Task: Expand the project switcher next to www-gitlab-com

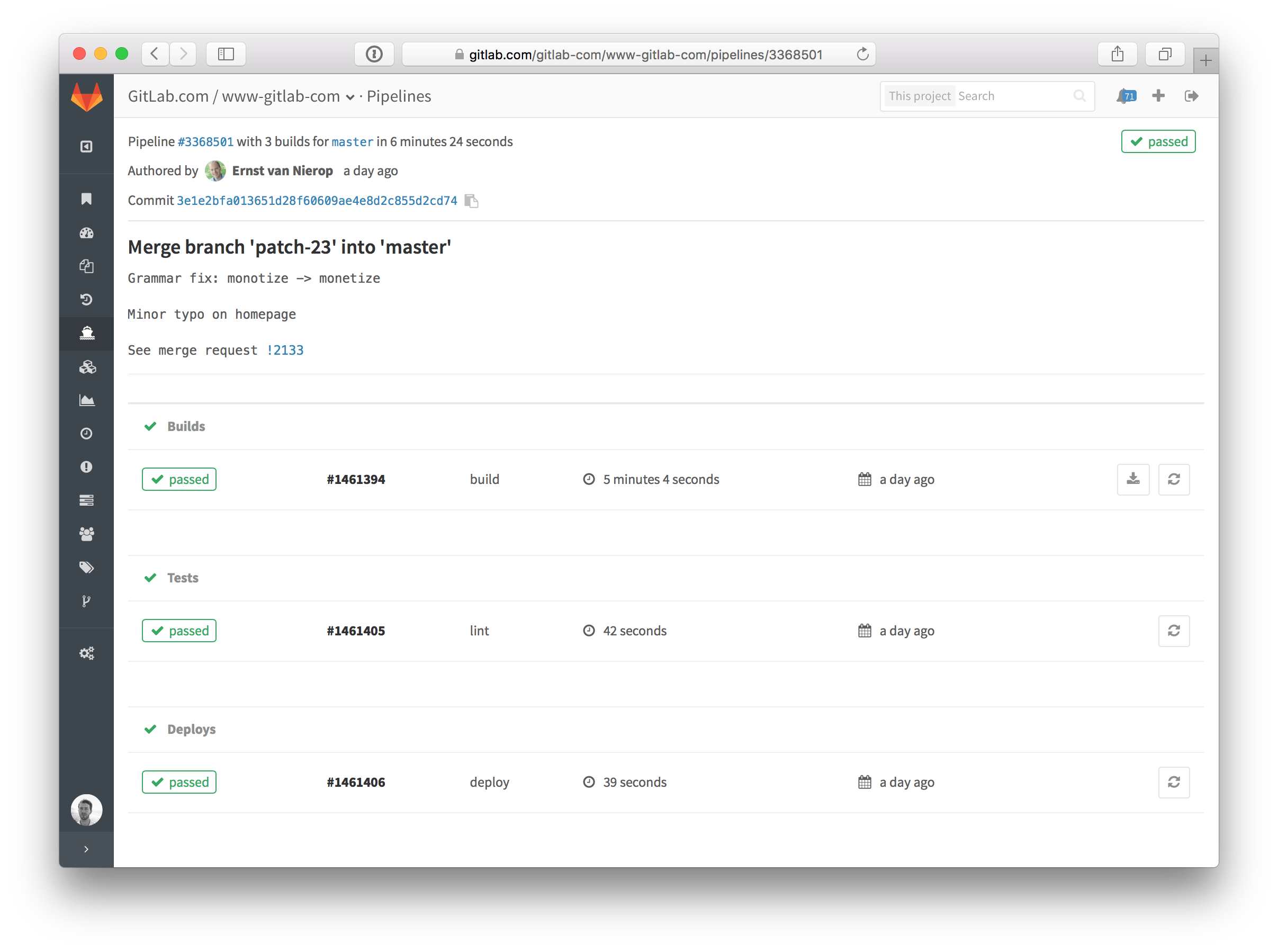Action: (x=350, y=97)
